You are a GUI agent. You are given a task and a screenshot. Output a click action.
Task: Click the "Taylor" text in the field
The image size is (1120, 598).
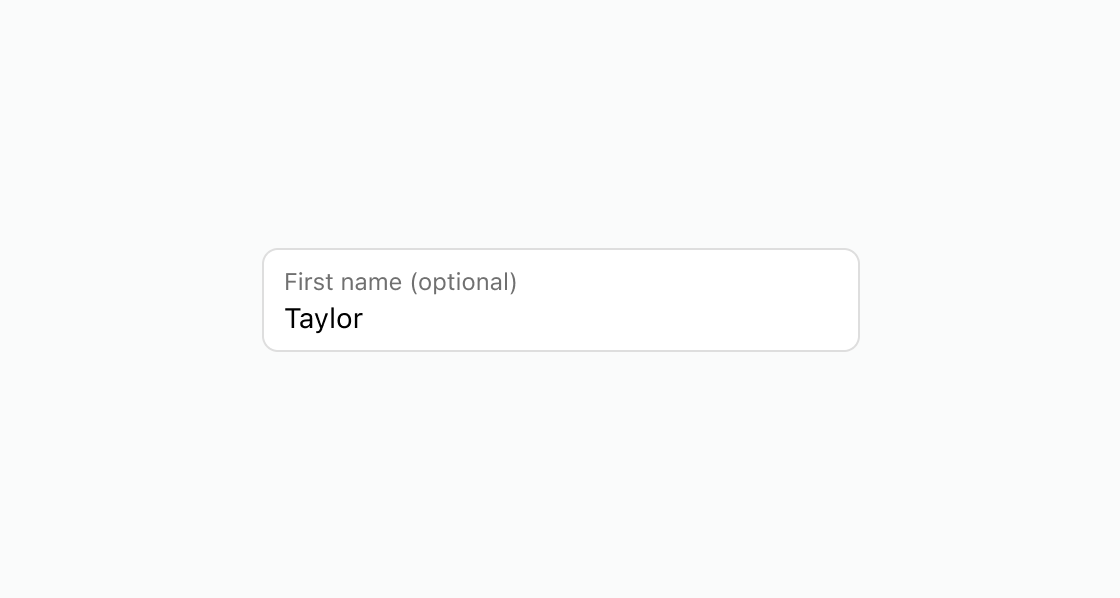[x=323, y=319]
